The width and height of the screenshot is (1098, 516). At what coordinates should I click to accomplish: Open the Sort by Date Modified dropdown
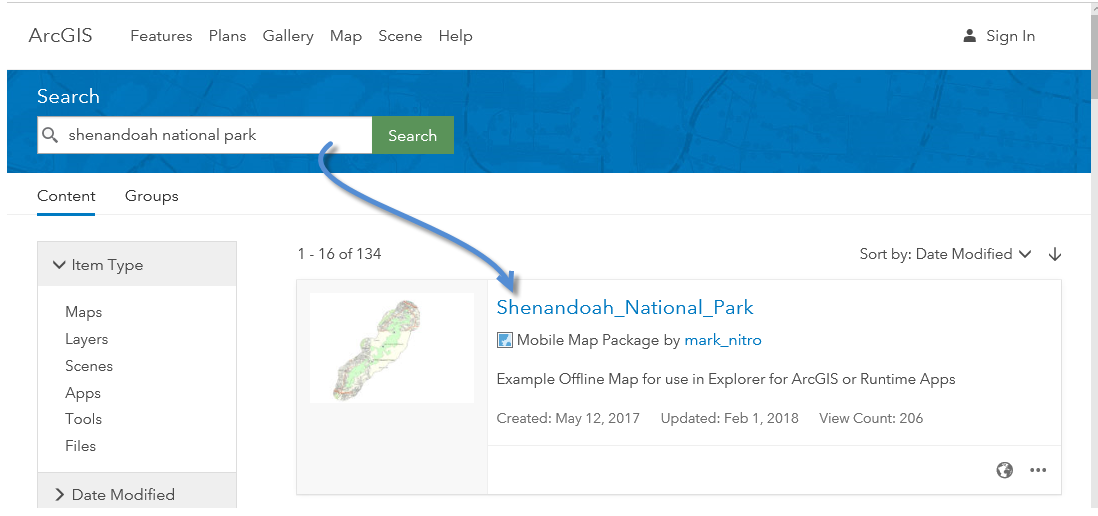(945, 254)
